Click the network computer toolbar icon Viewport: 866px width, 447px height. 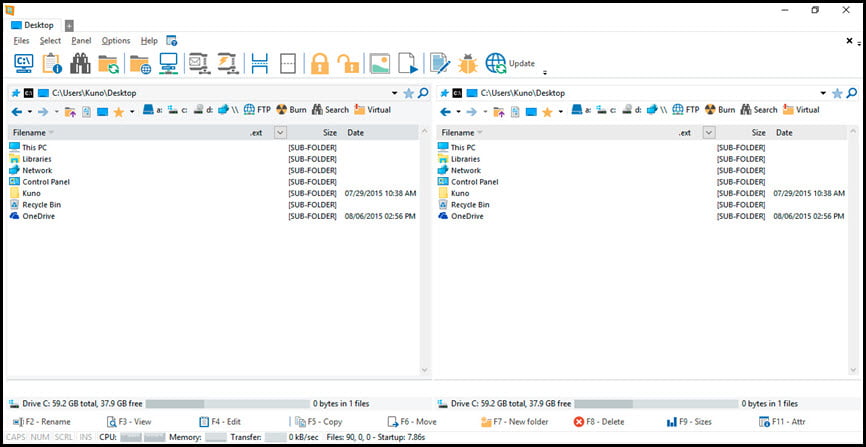click(168, 63)
